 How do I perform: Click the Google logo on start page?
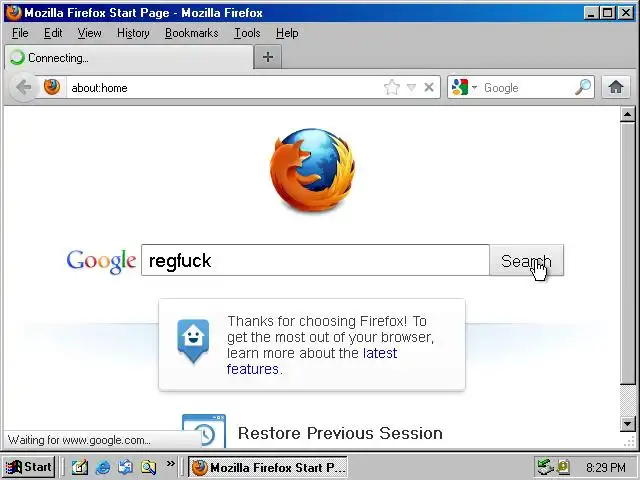[x=101, y=261]
